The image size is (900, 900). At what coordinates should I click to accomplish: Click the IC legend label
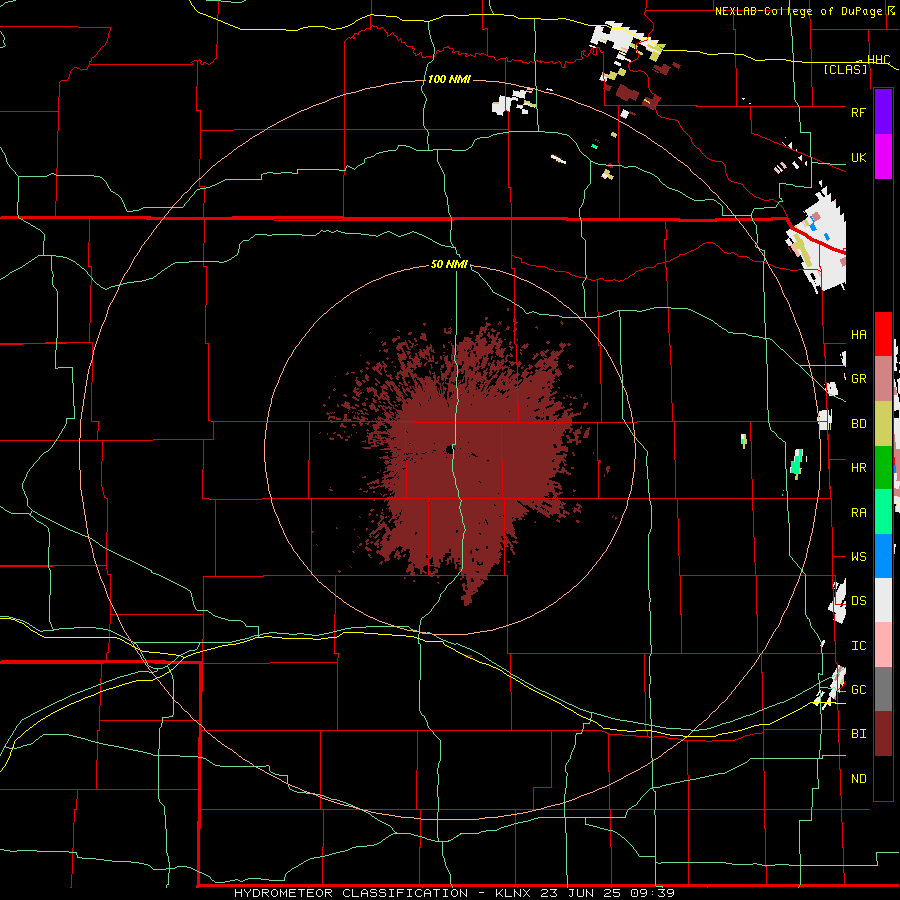point(858,646)
